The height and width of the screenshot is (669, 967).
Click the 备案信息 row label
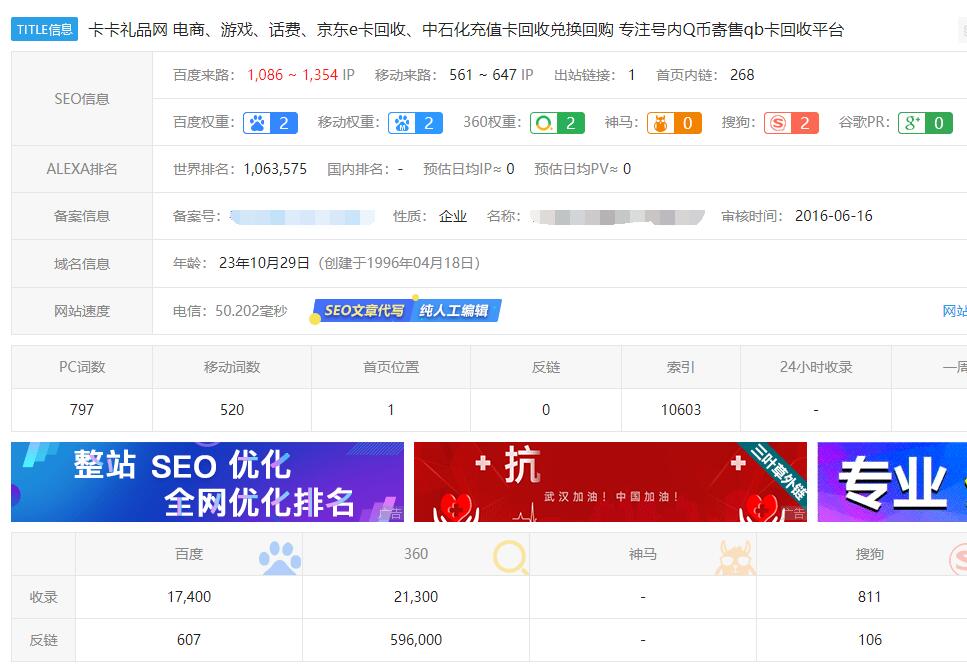(82, 216)
